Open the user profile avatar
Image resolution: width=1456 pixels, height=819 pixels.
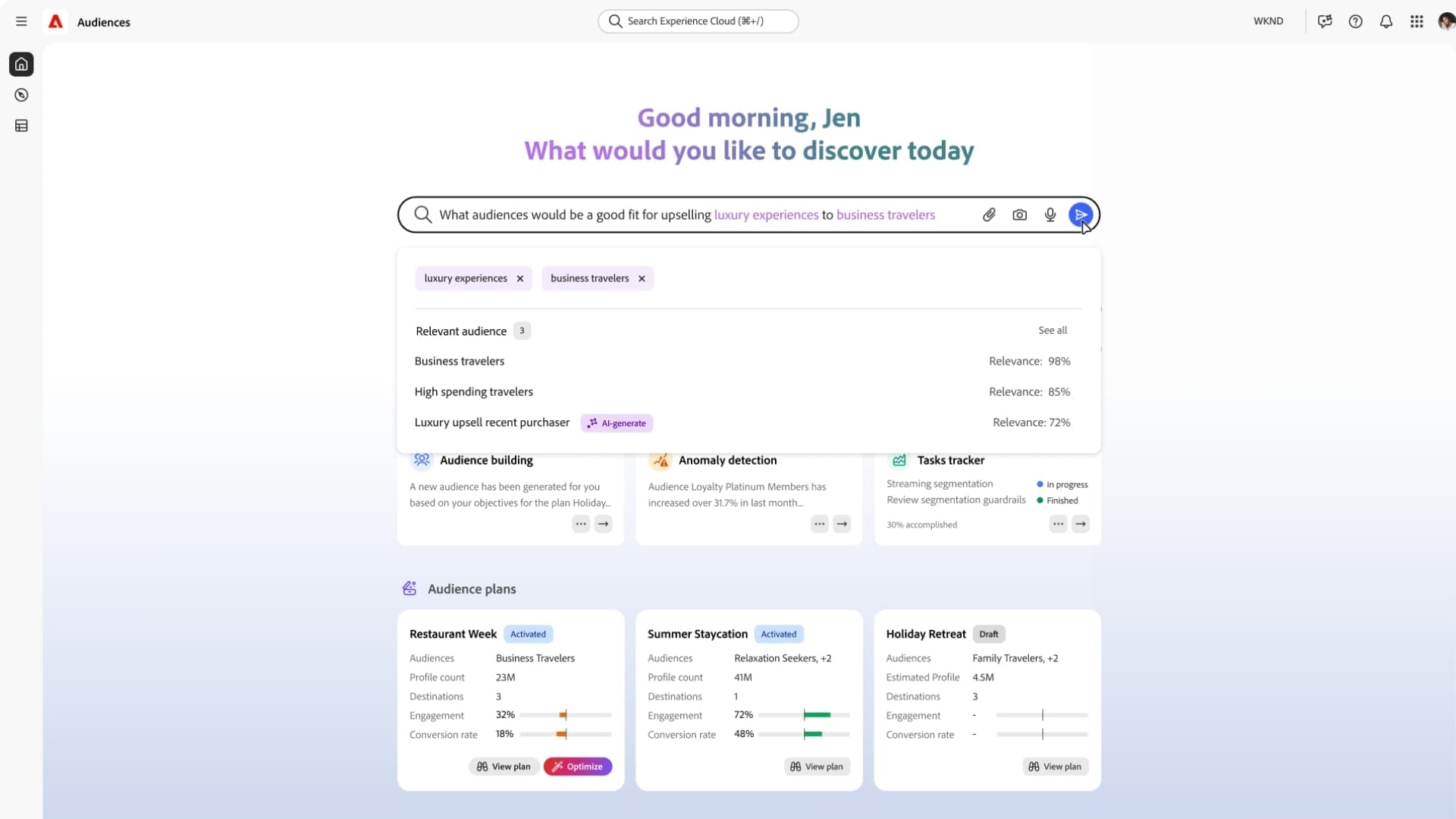pyautogui.click(x=1446, y=21)
